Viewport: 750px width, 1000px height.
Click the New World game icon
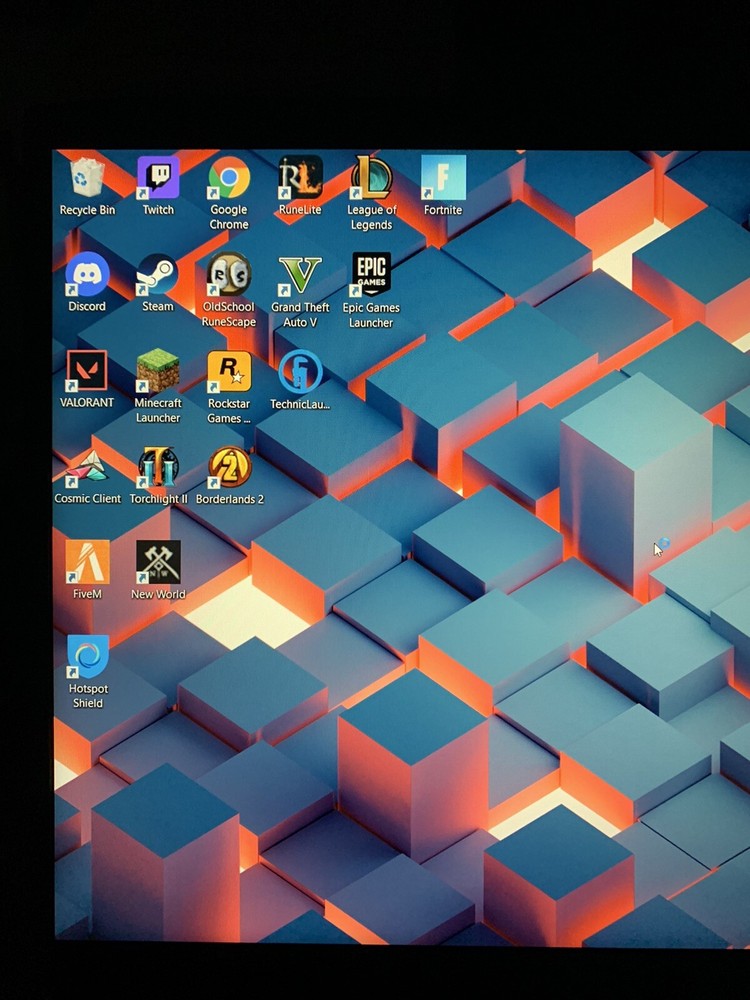coord(158,562)
